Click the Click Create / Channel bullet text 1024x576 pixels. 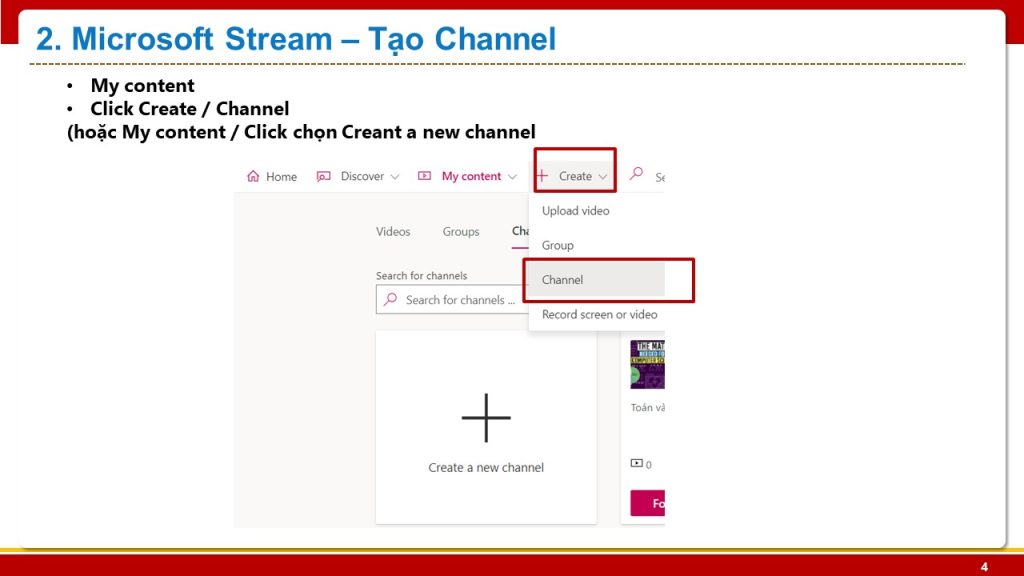pyautogui.click(x=189, y=108)
